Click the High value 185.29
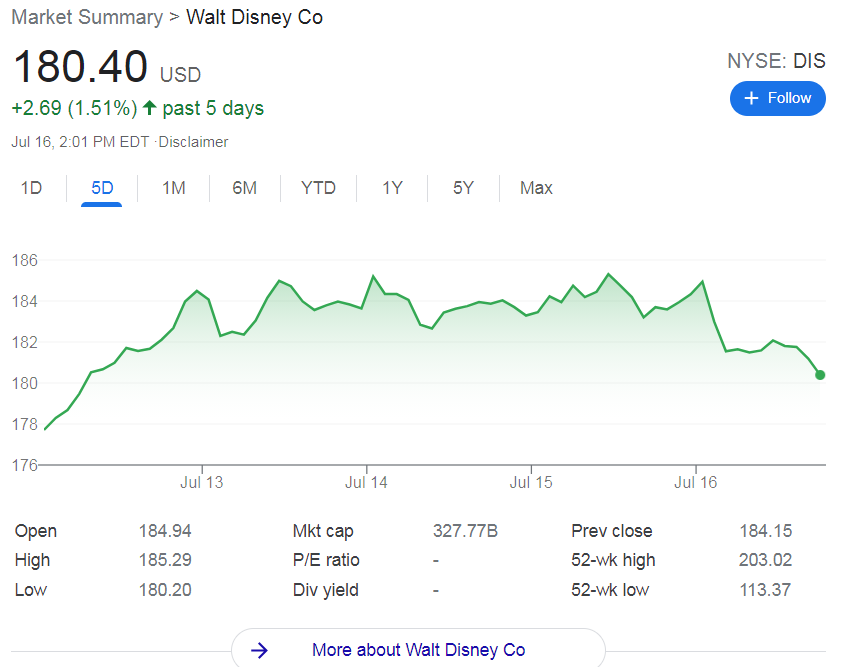The image size is (848, 667). tap(165, 560)
